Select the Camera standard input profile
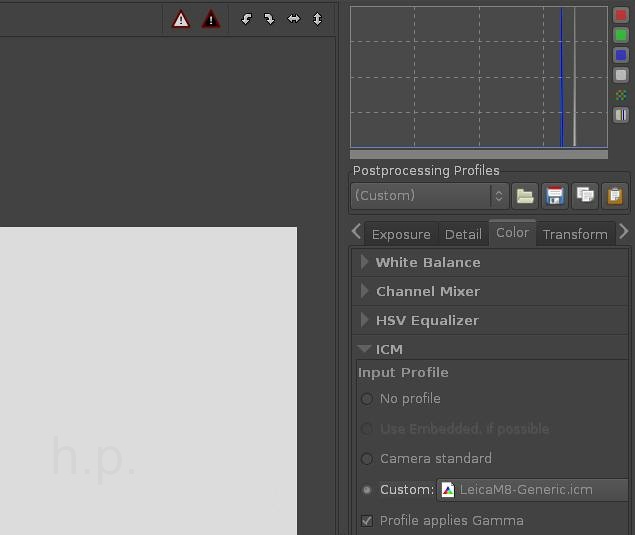The height and width of the screenshot is (535, 635). [367, 459]
